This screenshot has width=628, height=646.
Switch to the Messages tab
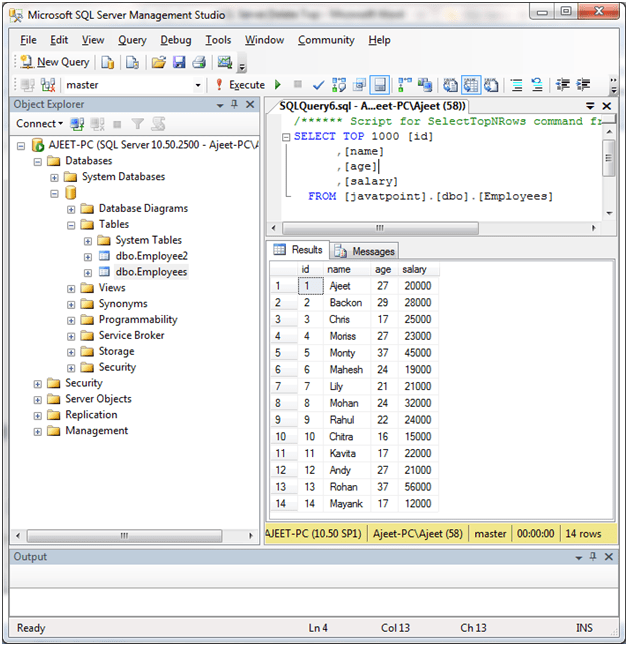click(x=364, y=251)
